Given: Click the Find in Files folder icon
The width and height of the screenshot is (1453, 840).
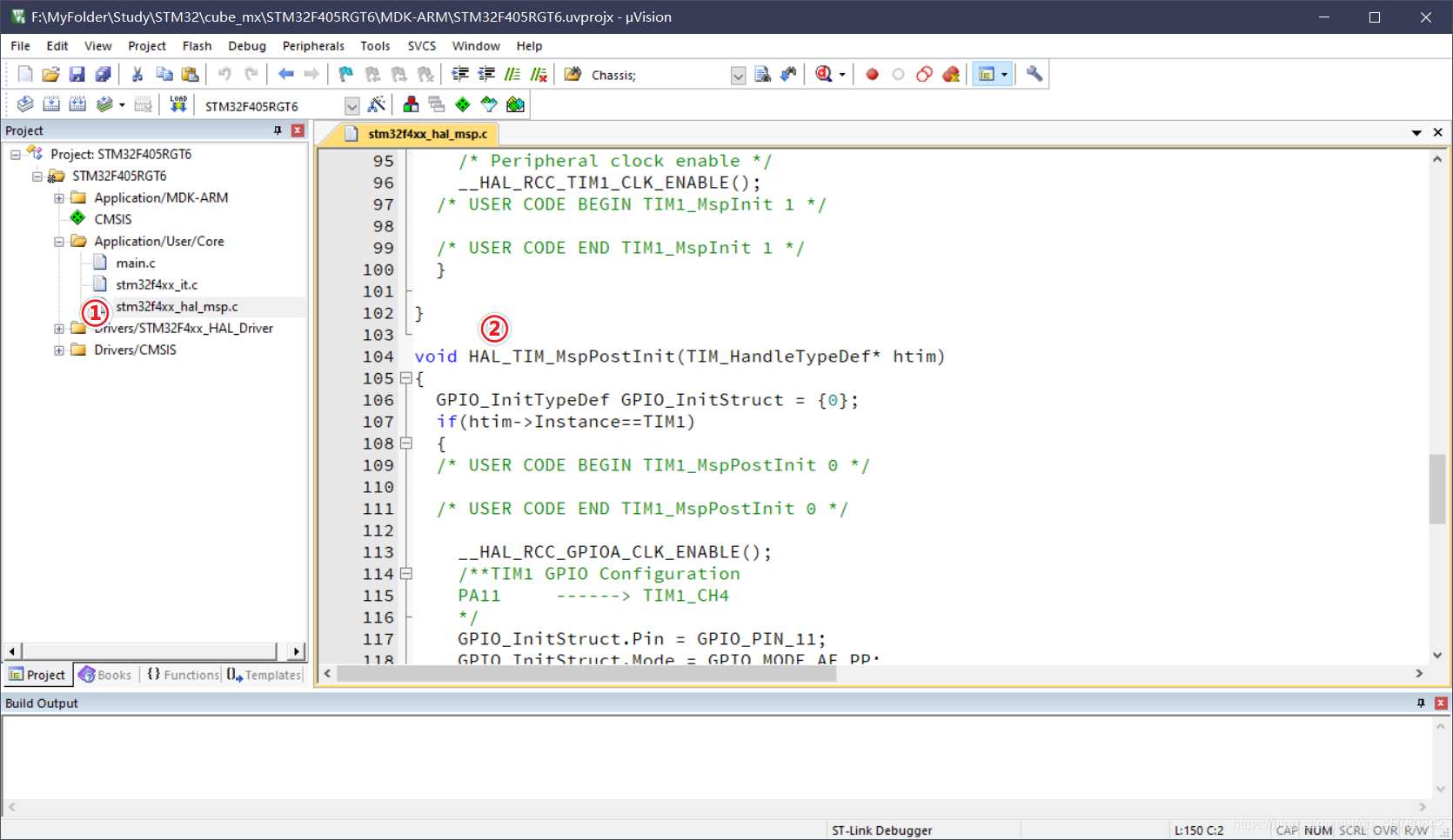Looking at the screenshot, I should [x=572, y=75].
